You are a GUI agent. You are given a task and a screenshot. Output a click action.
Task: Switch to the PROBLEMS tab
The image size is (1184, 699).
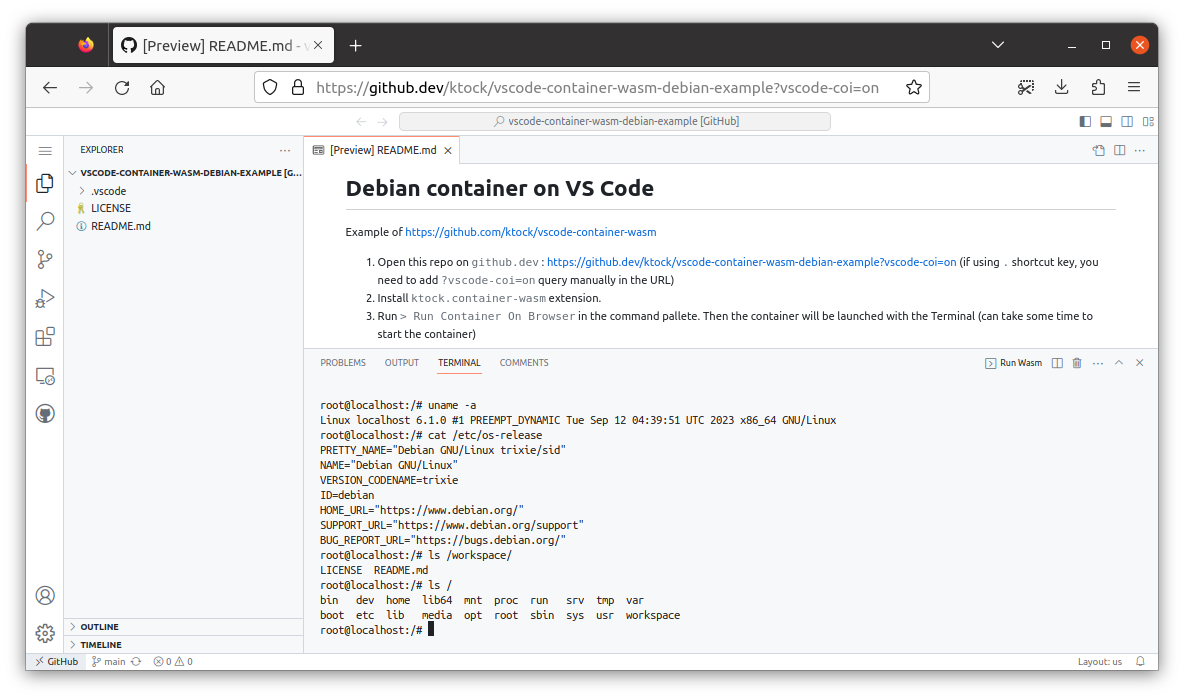tap(343, 363)
